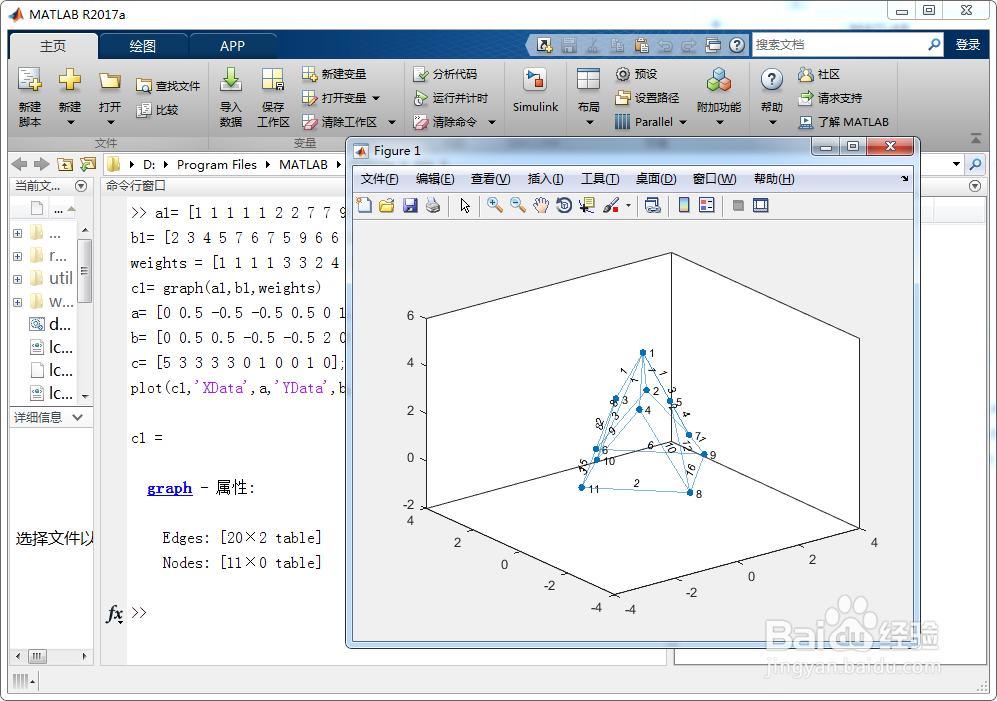Click New Figure icon in Figure 1 toolbar
Screen dimensions: 997x701
[364, 205]
